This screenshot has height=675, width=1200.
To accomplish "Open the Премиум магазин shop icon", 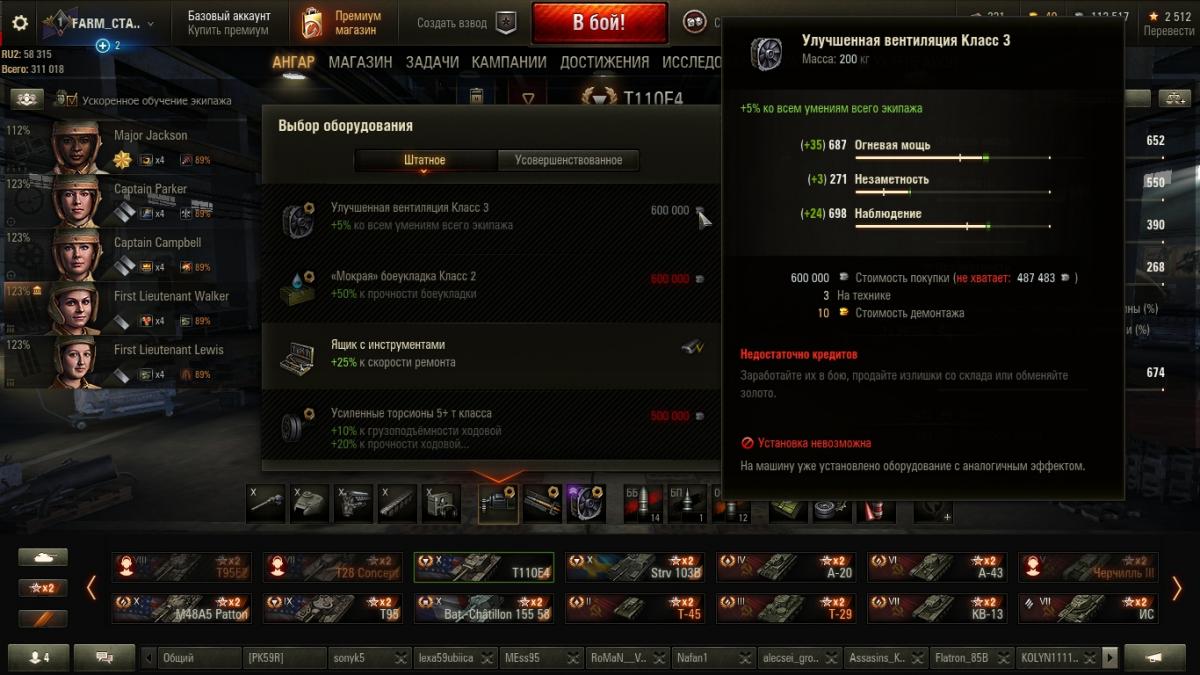I will click(x=313, y=22).
